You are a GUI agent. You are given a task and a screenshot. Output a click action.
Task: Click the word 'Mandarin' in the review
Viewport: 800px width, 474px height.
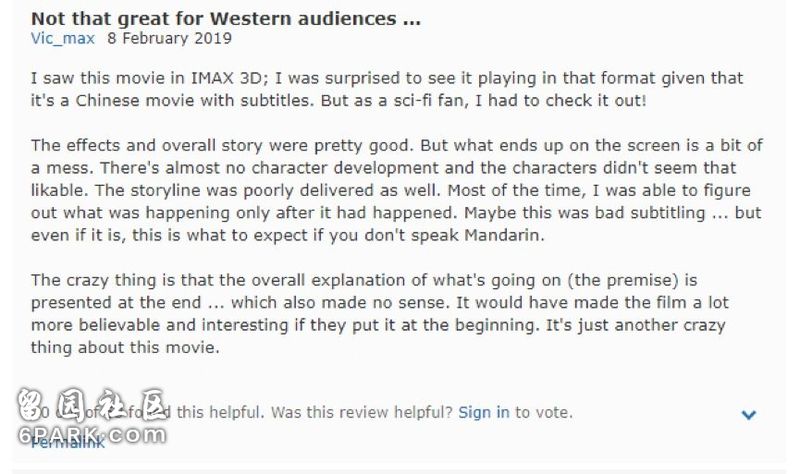(504, 235)
